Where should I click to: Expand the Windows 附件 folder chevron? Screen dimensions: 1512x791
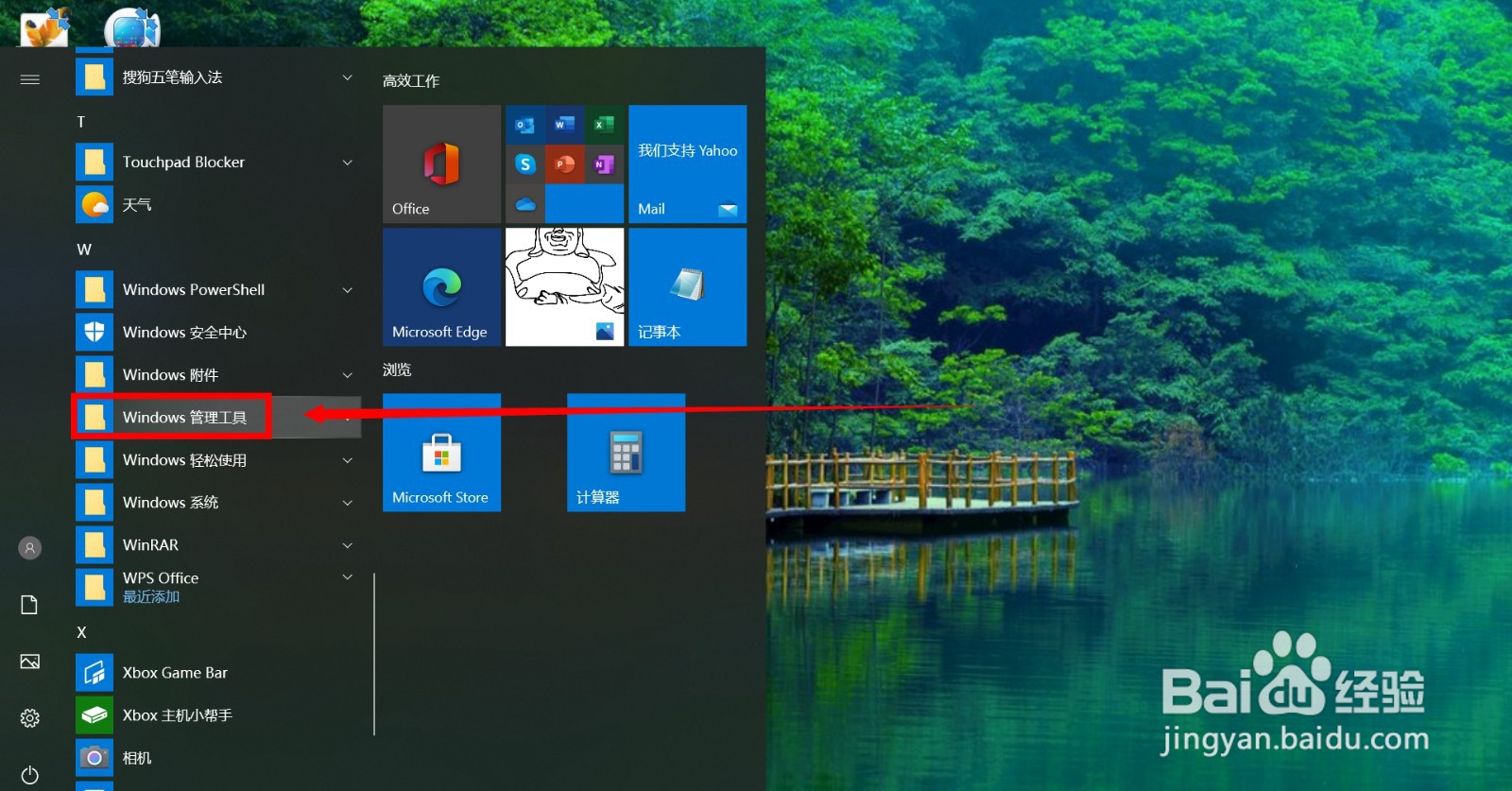pyautogui.click(x=347, y=375)
